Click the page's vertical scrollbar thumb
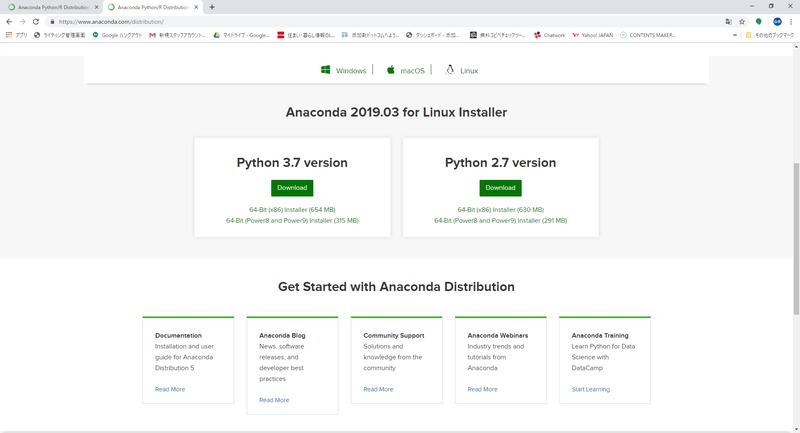 coord(796,239)
